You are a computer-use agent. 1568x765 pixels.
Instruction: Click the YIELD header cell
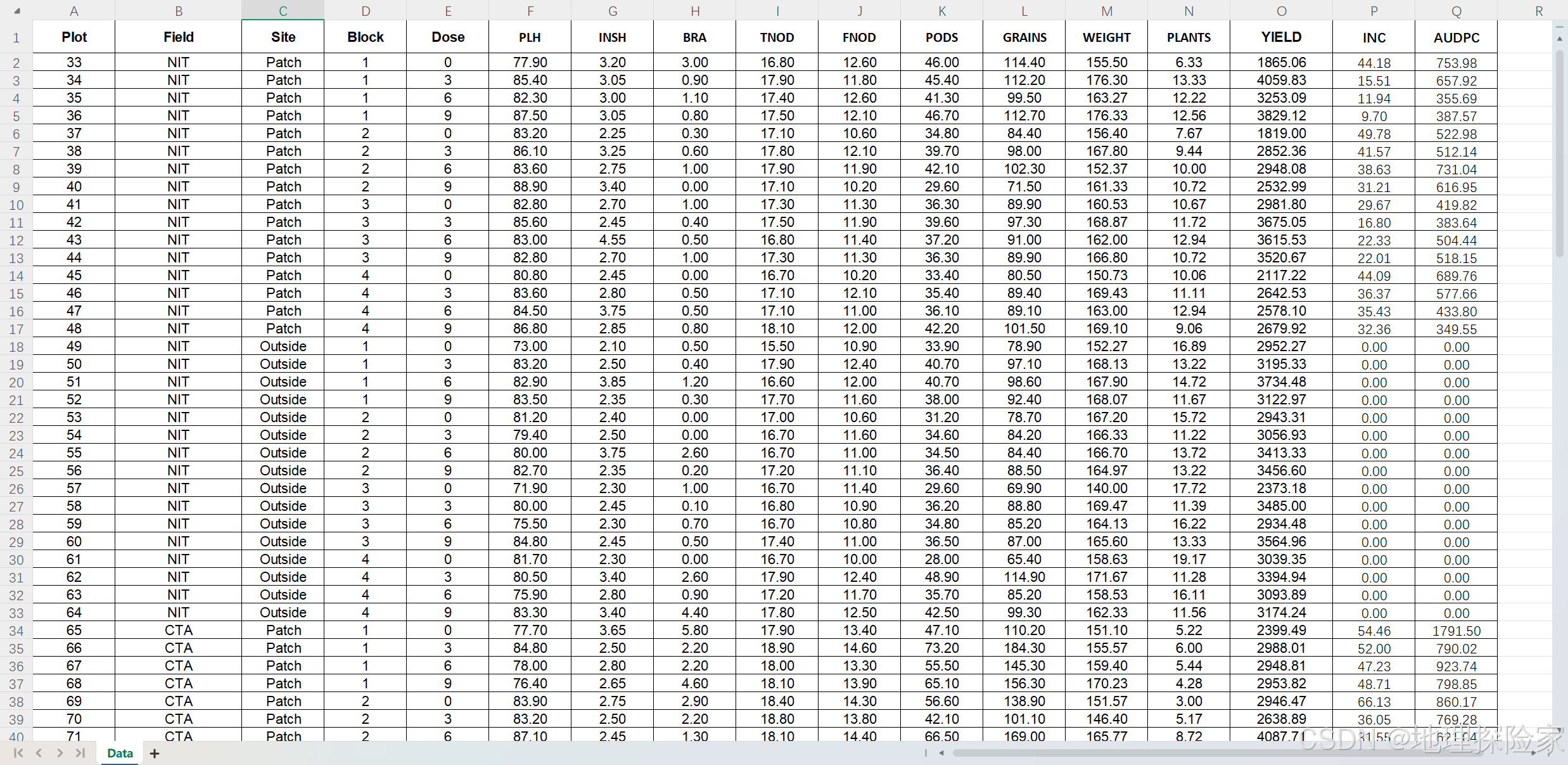1281,37
